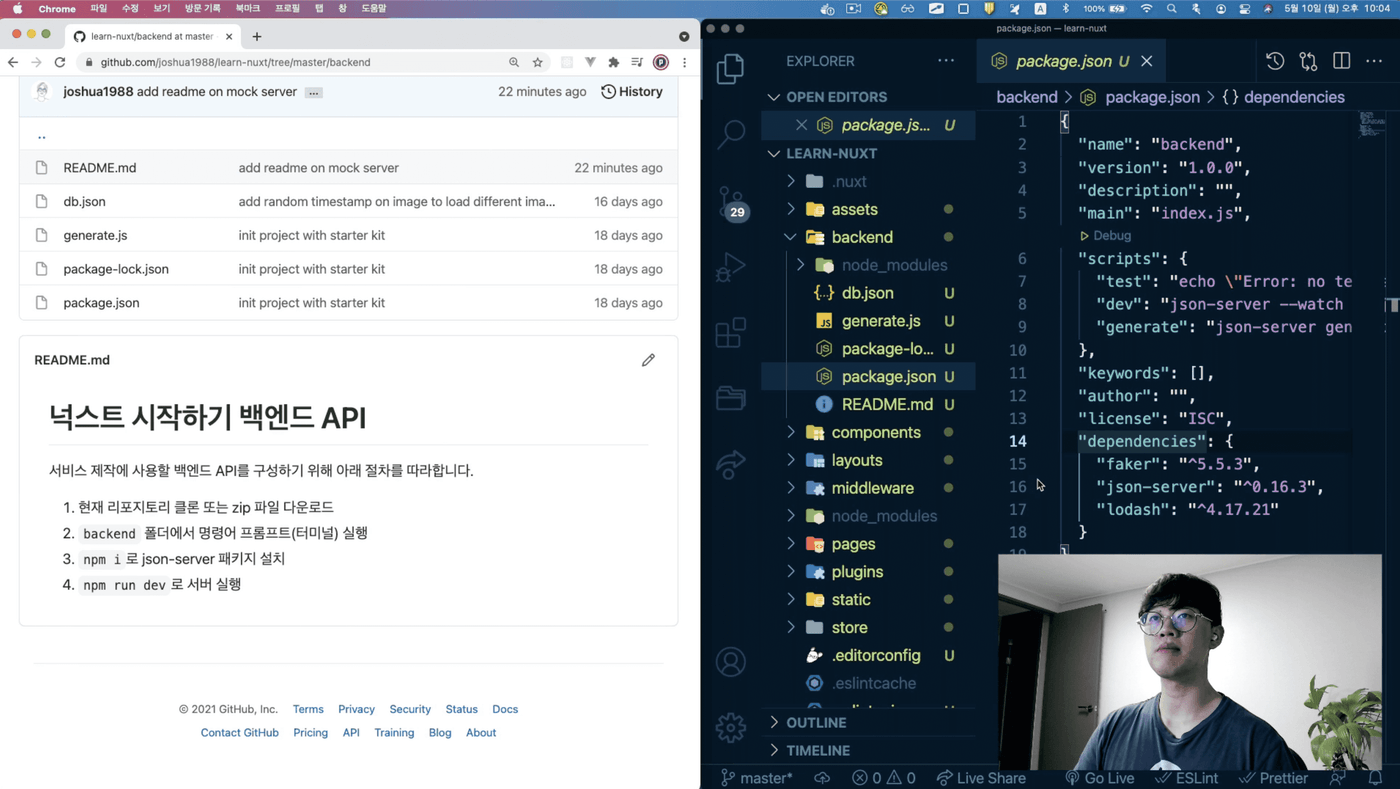Open db.json in the GitHub file list
1400x789 pixels.
84,201
